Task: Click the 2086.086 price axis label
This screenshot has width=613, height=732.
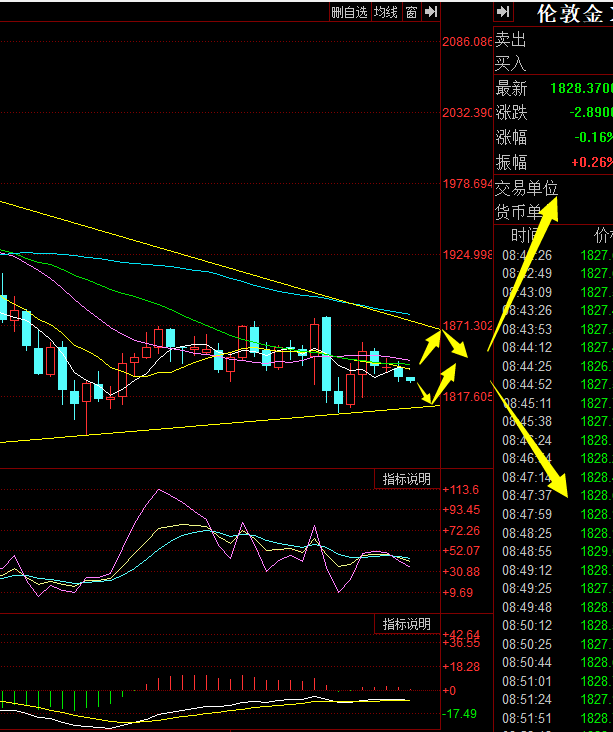Action: pyautogui.click(x=467, y=42)
